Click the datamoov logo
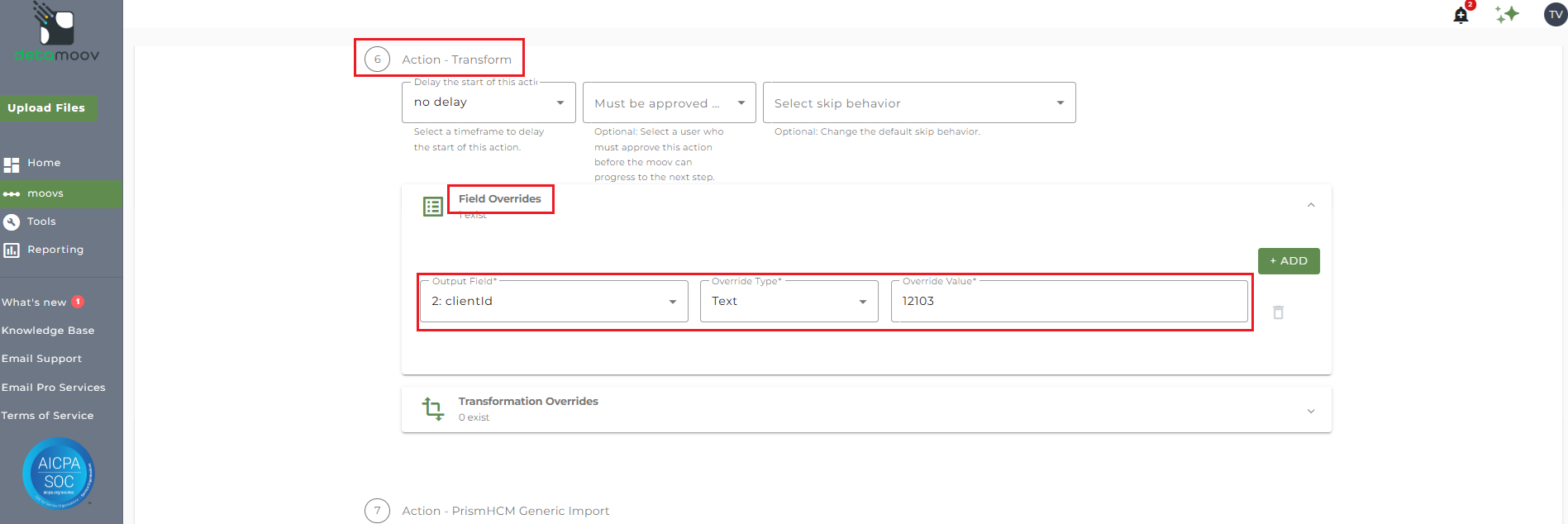The image size is (1568, 524). 56,33
